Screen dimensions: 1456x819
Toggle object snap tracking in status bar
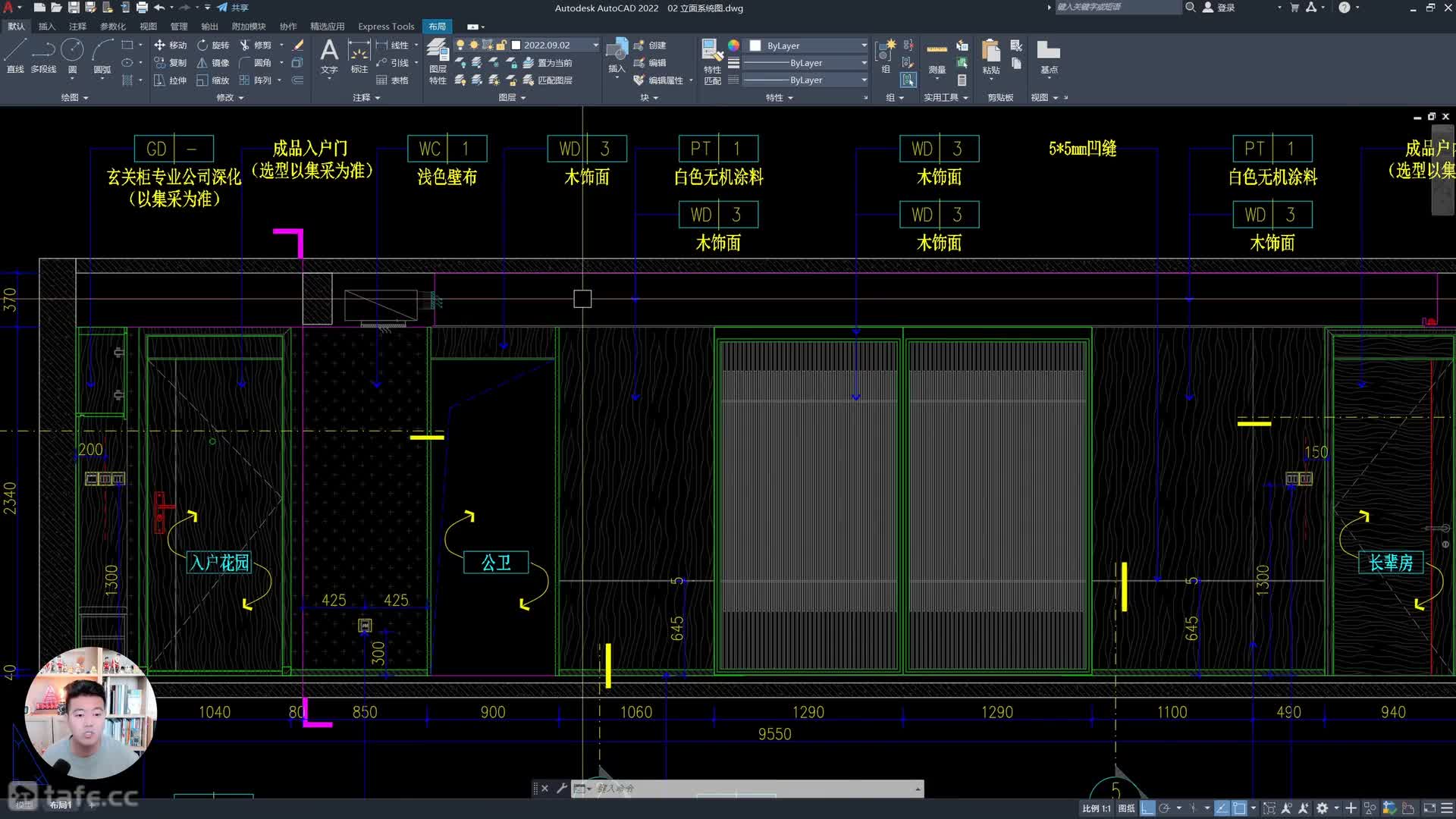(1222, 808)
